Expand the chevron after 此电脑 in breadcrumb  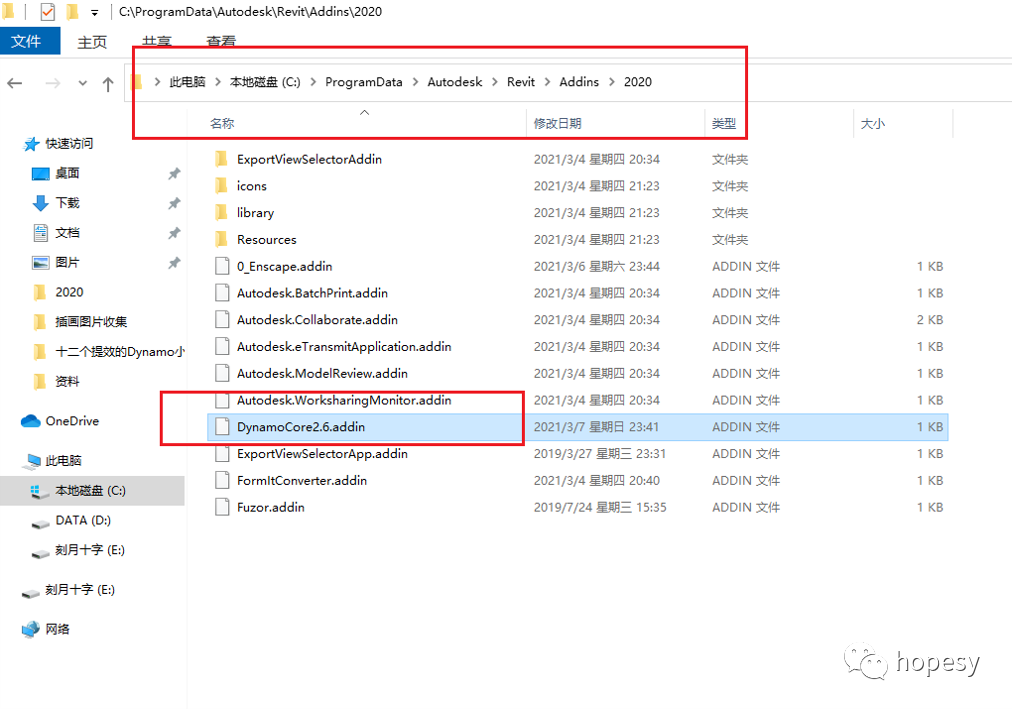click(x=218, y=82)
